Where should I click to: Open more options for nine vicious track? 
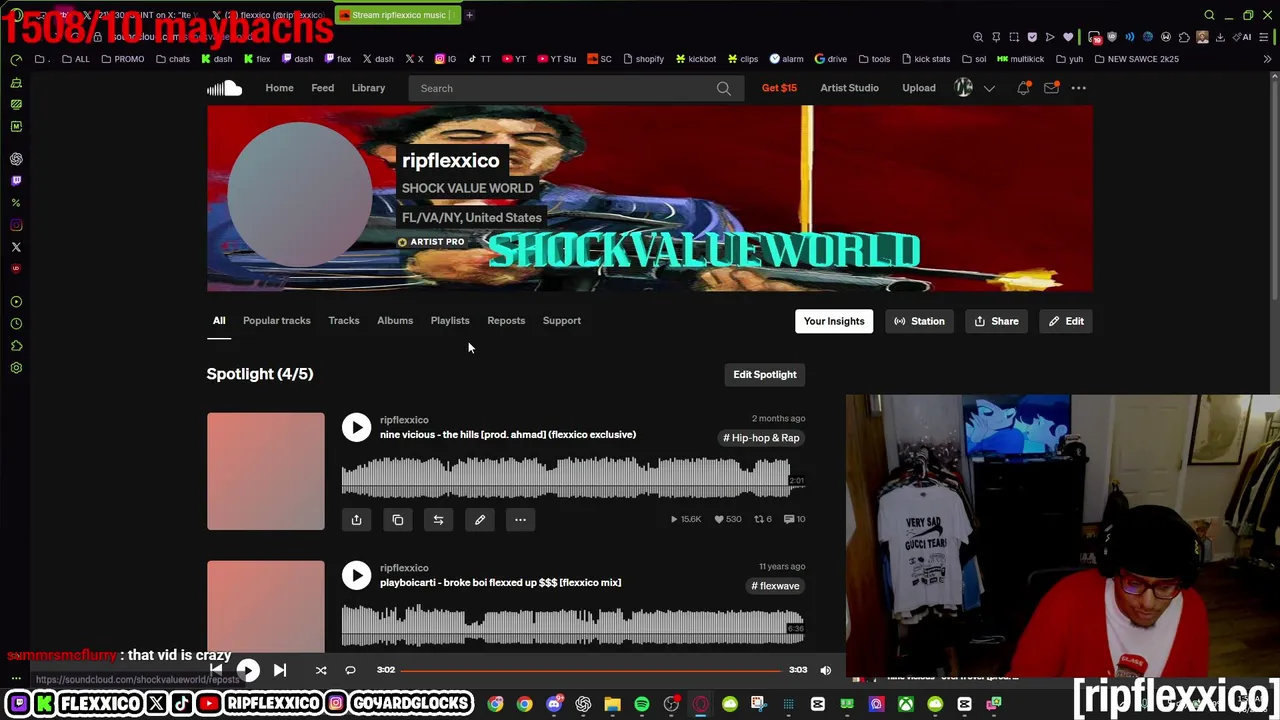pos(520,520)
